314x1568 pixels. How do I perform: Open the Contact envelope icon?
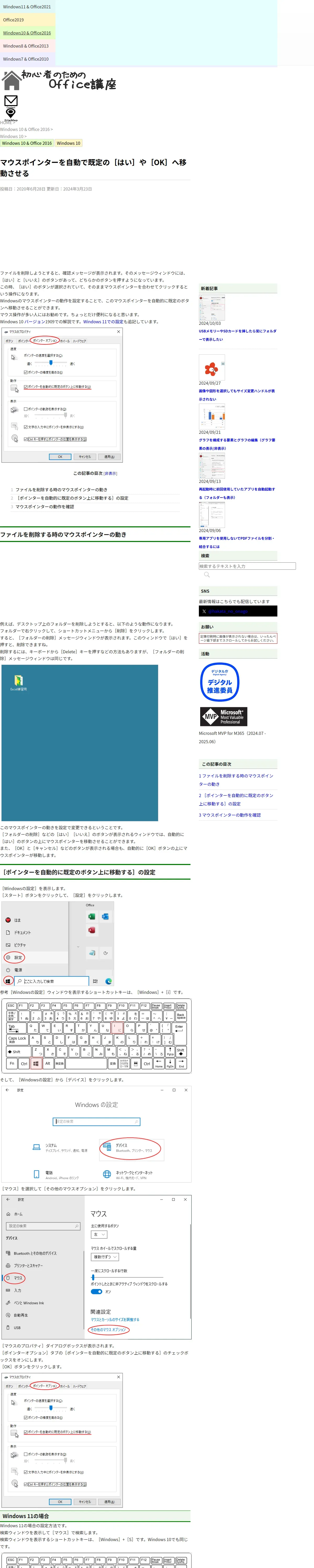click(11, 101)
